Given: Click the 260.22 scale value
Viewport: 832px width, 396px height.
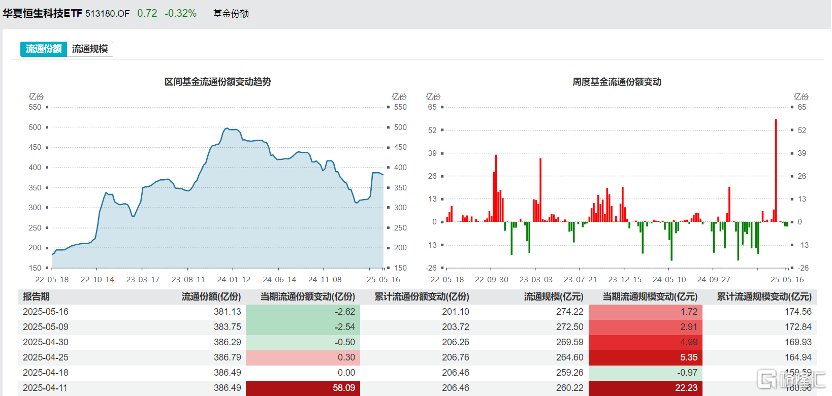Looking at the screenshot, I should pyautogui.click(x=571, y=389).
